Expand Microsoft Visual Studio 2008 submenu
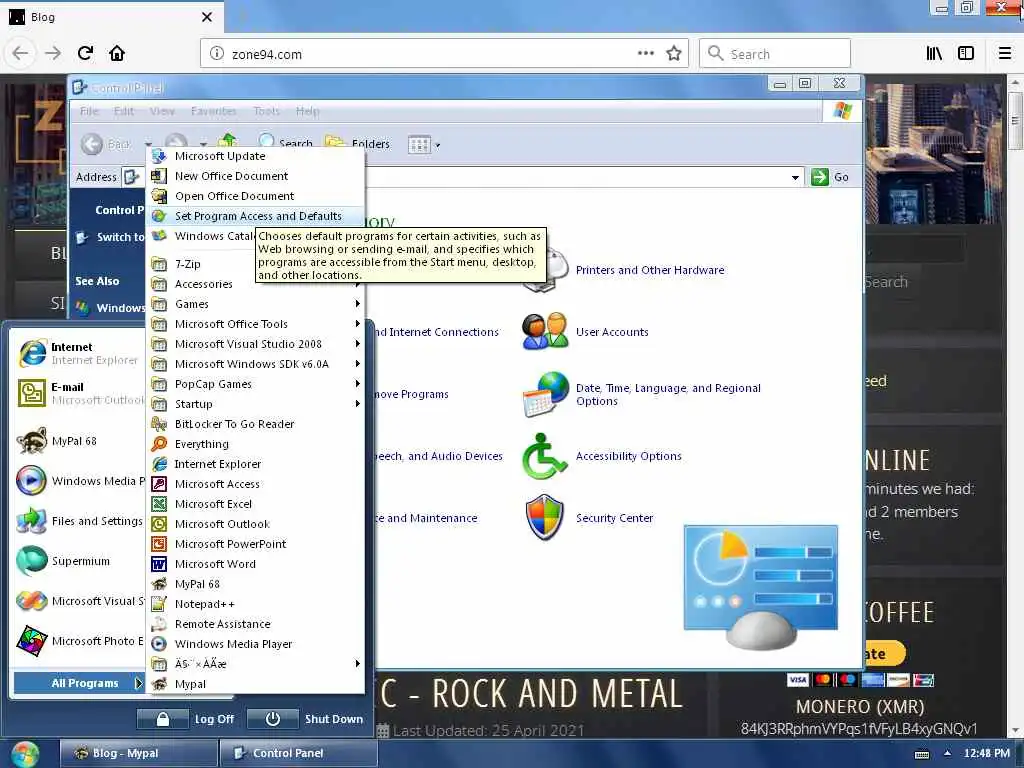1024x768 pixels. [256, 344]
